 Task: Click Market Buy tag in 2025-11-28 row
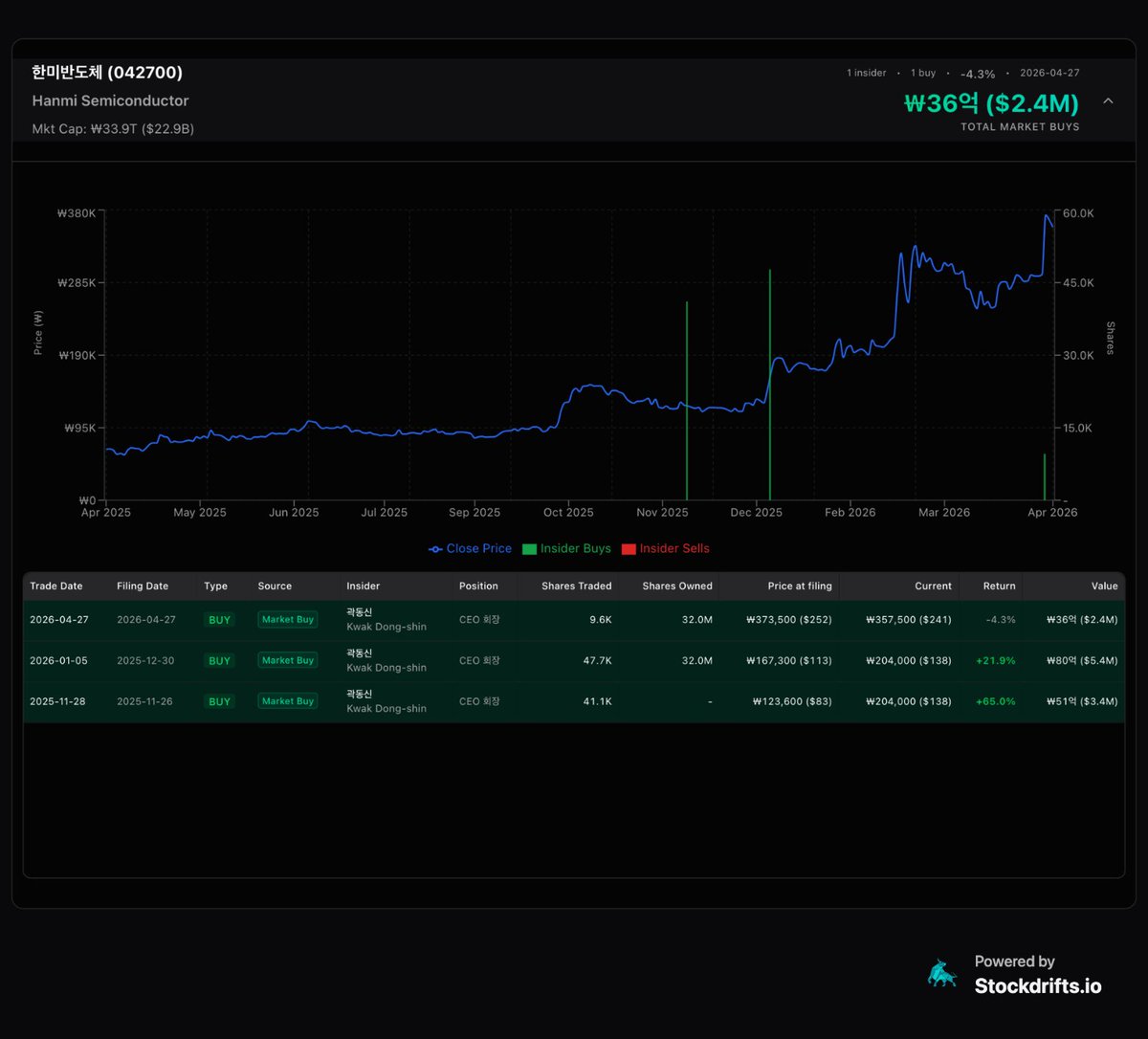[288, 702]
